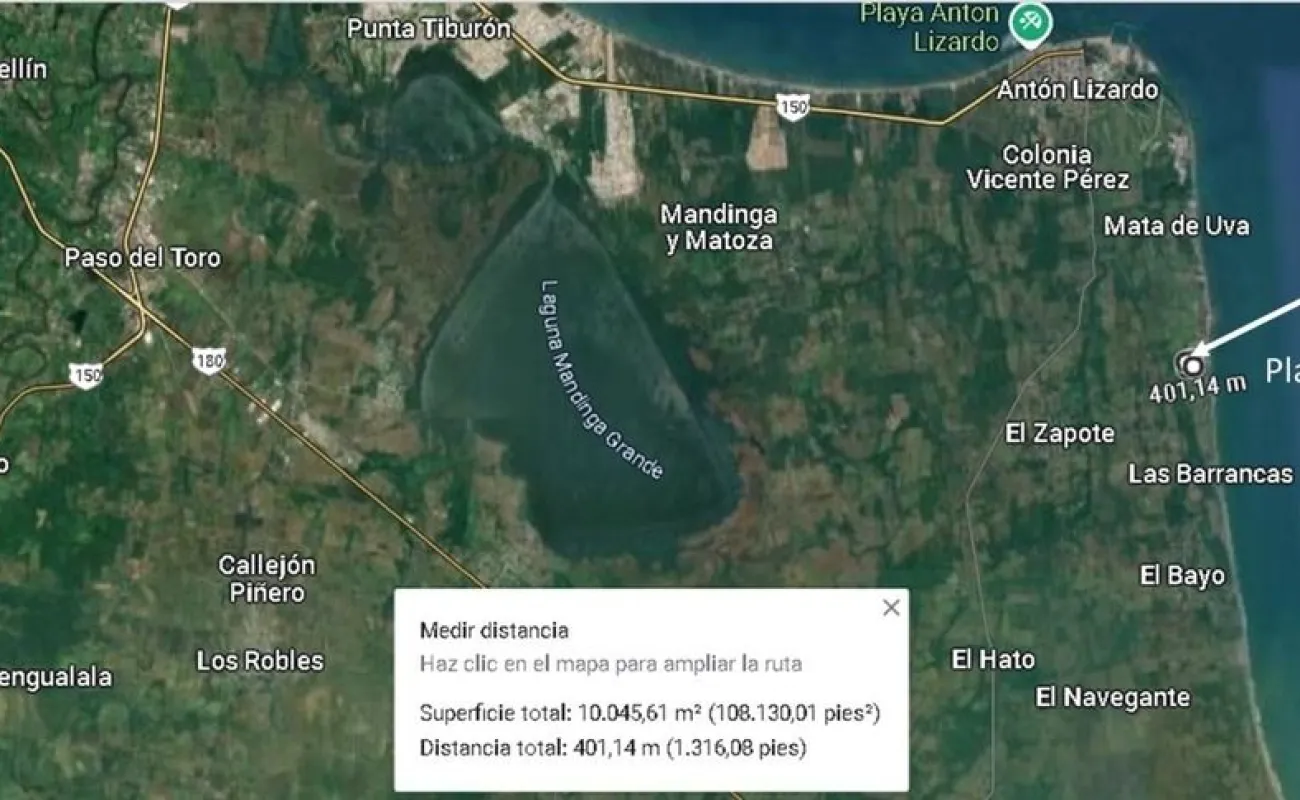Click the route 180 highway shield
The image size is (1300, 800).
click(208, 360)
